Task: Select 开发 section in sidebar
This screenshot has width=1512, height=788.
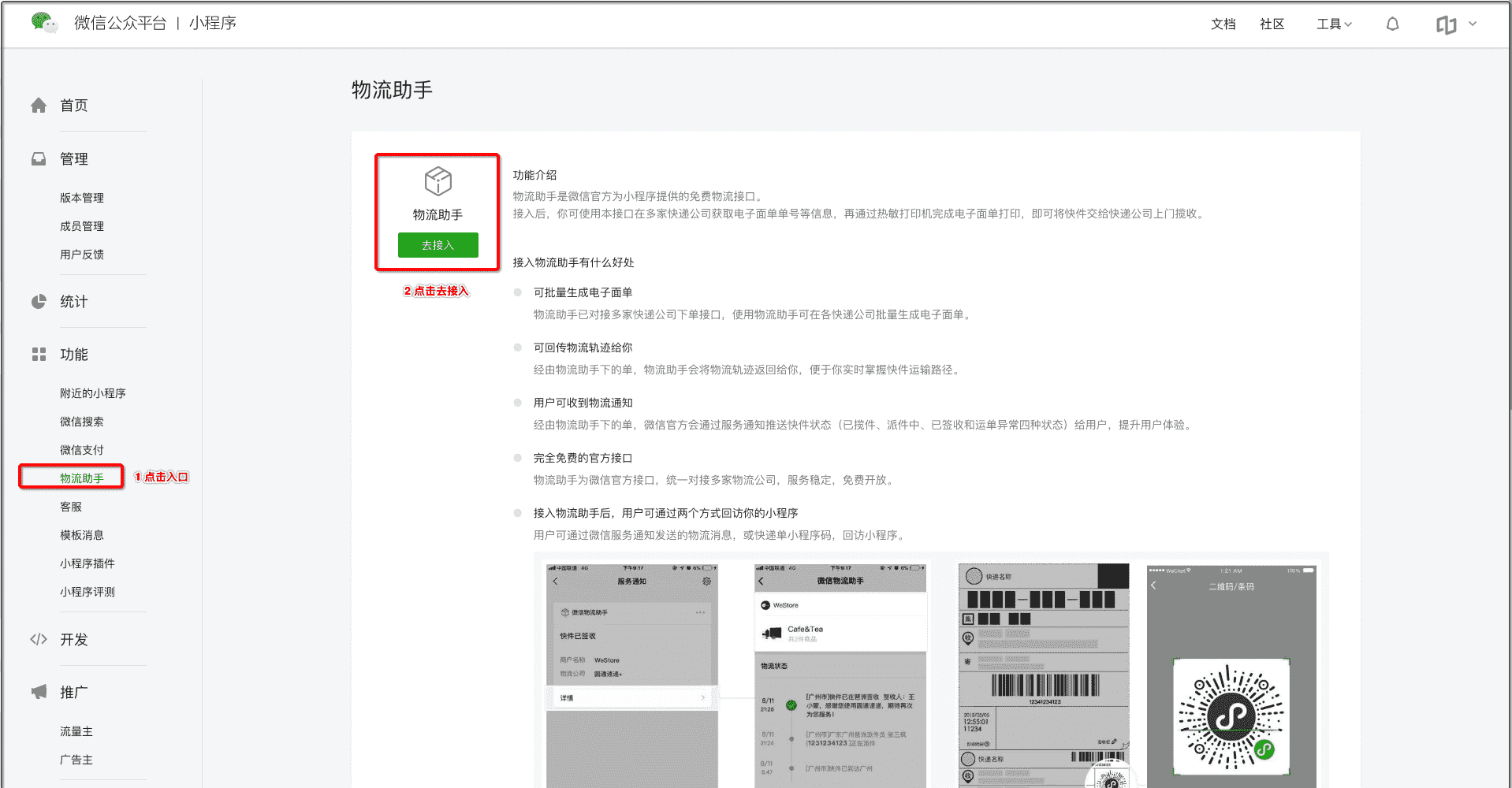Action: (74, 639)
